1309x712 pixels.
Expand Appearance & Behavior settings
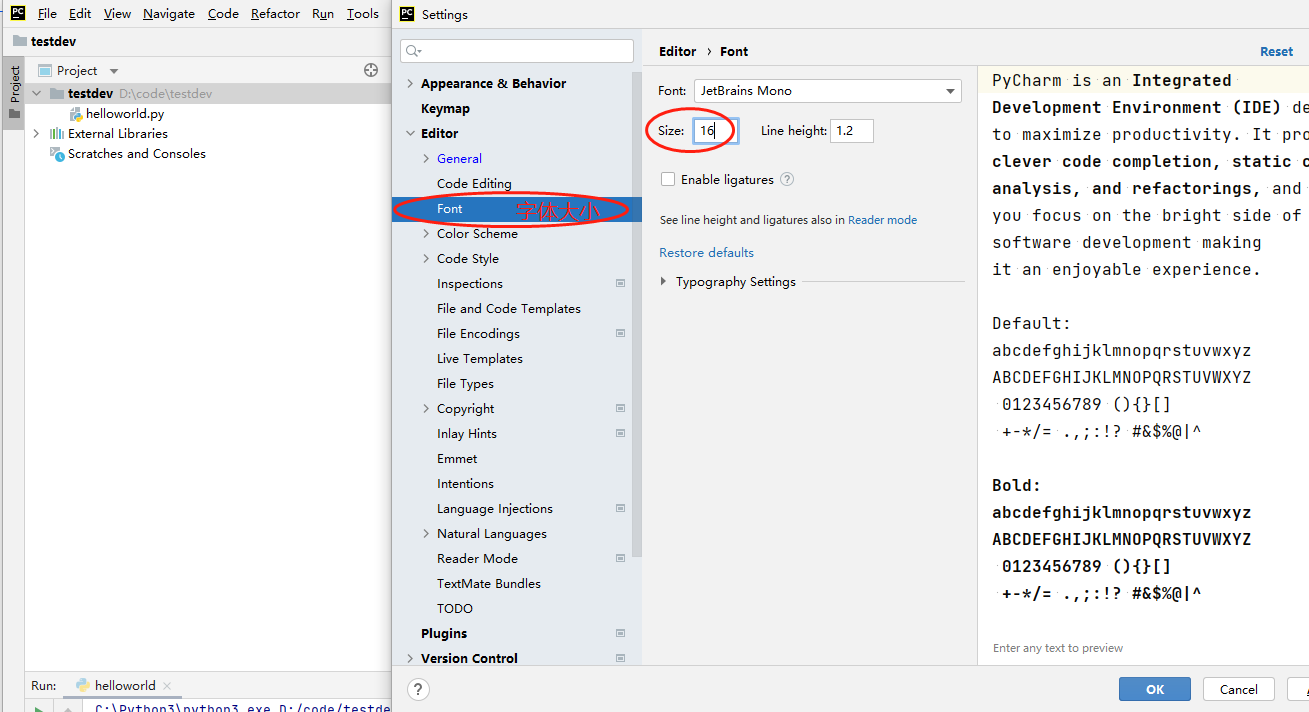410,84
